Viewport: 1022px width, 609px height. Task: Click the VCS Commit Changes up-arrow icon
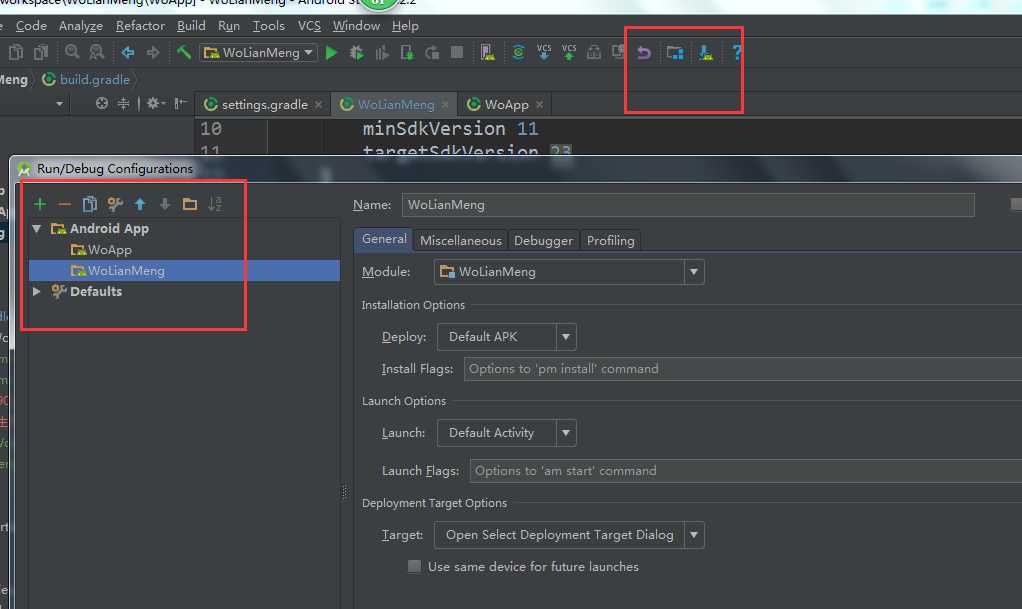[x=569, y=52]
